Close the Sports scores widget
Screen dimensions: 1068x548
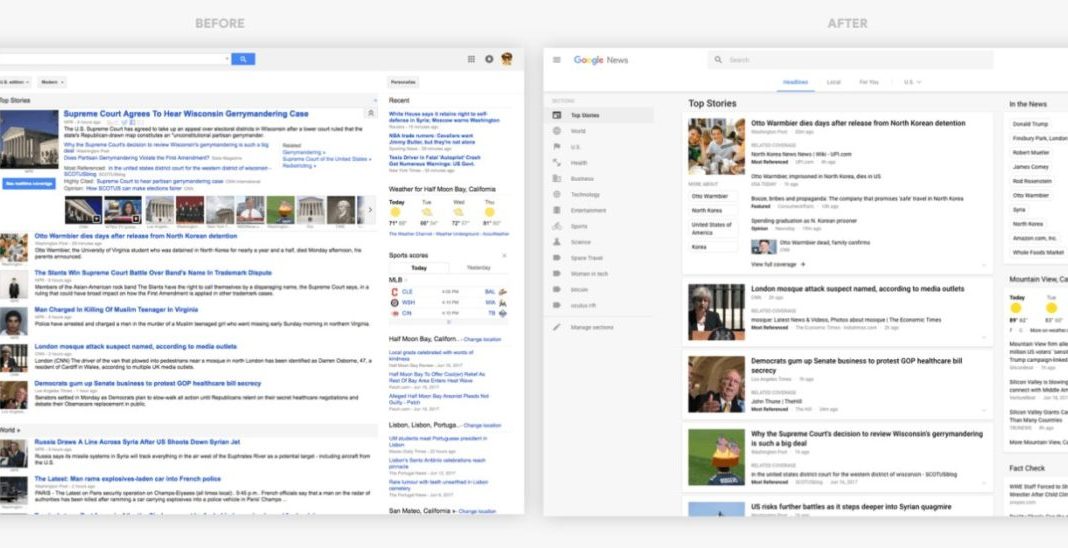(505, 255)
